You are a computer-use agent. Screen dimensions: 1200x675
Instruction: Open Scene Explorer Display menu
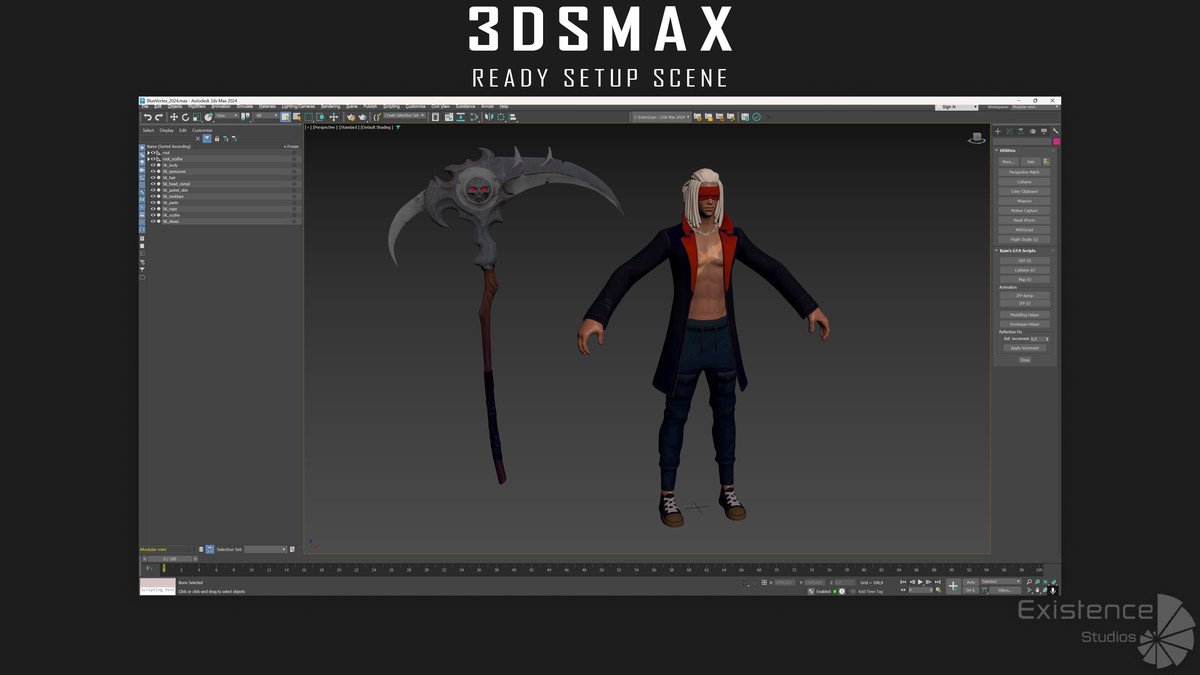click(x=167, y=130)
